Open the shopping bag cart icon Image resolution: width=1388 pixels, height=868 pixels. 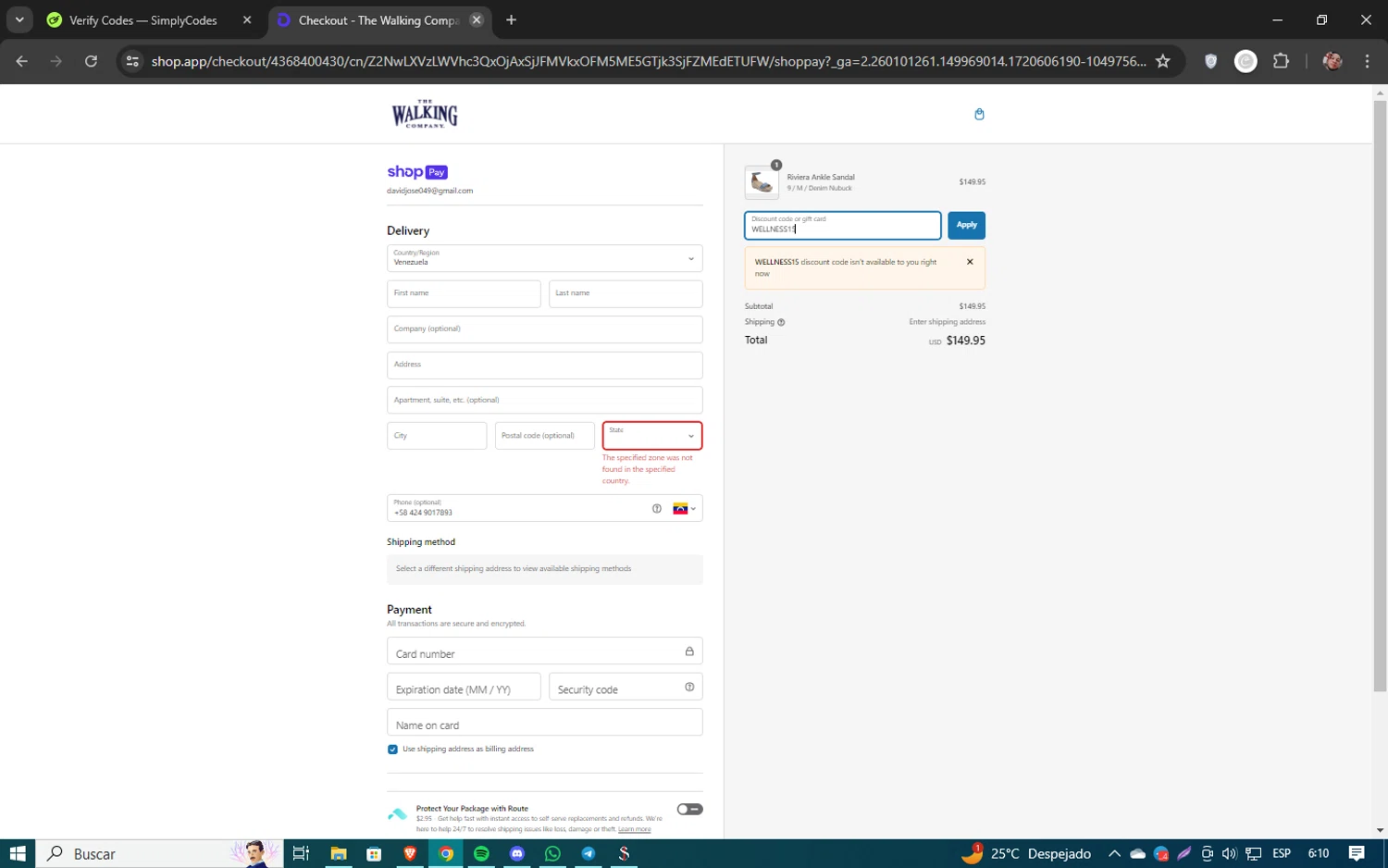[x=979, y=114]
